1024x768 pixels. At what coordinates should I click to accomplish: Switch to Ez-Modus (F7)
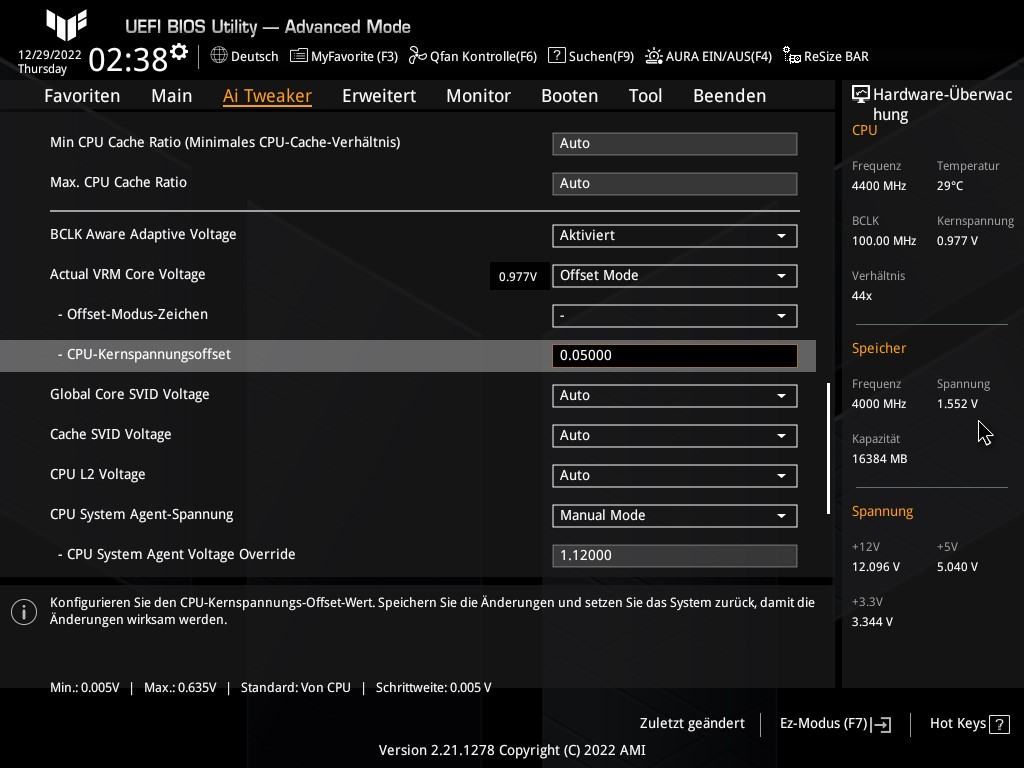[x=835, y=724]
